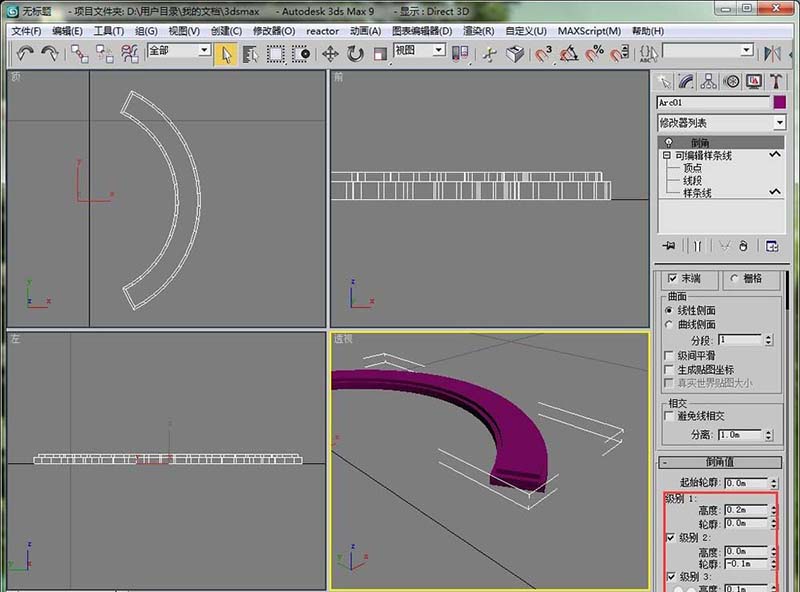The image size is (800, 592).
Task: Select the Select and Move tool
Action: pos(330,54)
